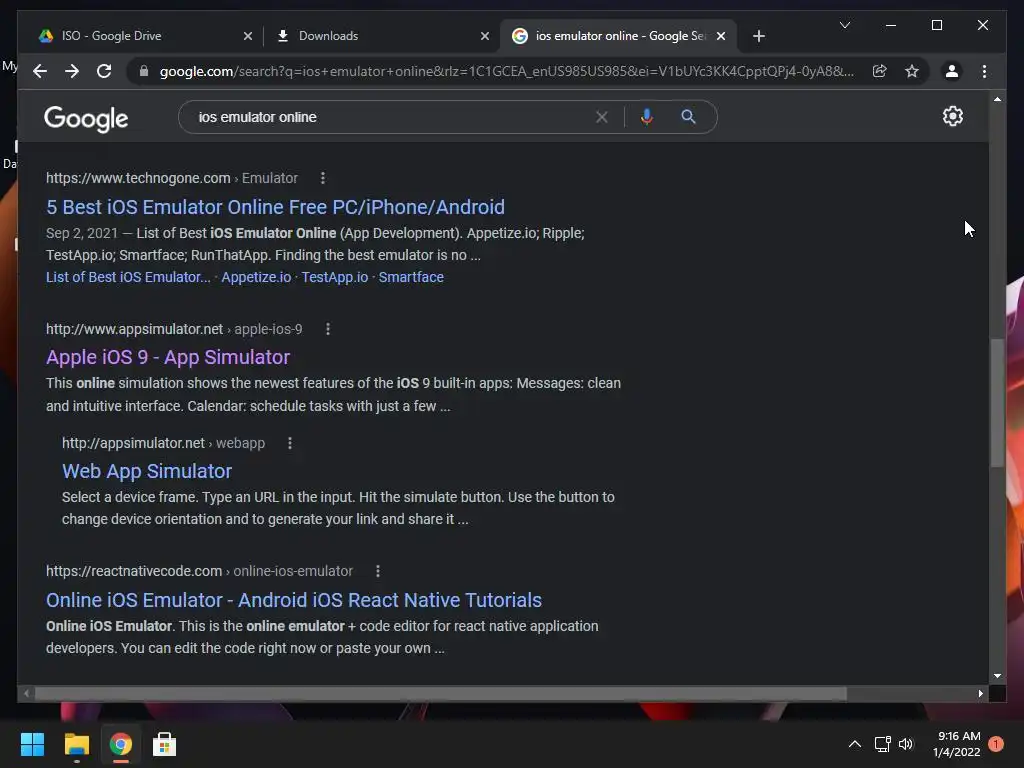This screenshot has height=768, width=1024.
Task: Open network settings from the tray
Action: pos(882,744)
